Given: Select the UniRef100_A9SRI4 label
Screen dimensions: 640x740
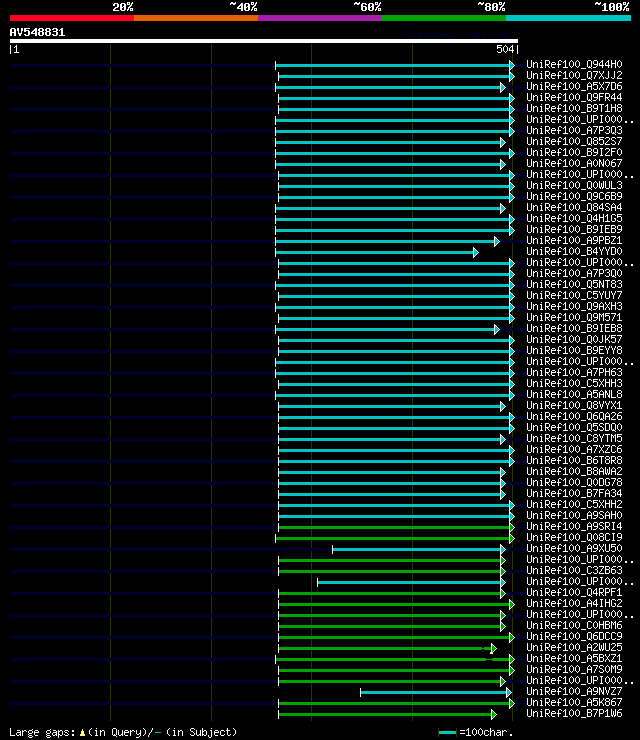Looking at the screenshot, I should [574, 527].
